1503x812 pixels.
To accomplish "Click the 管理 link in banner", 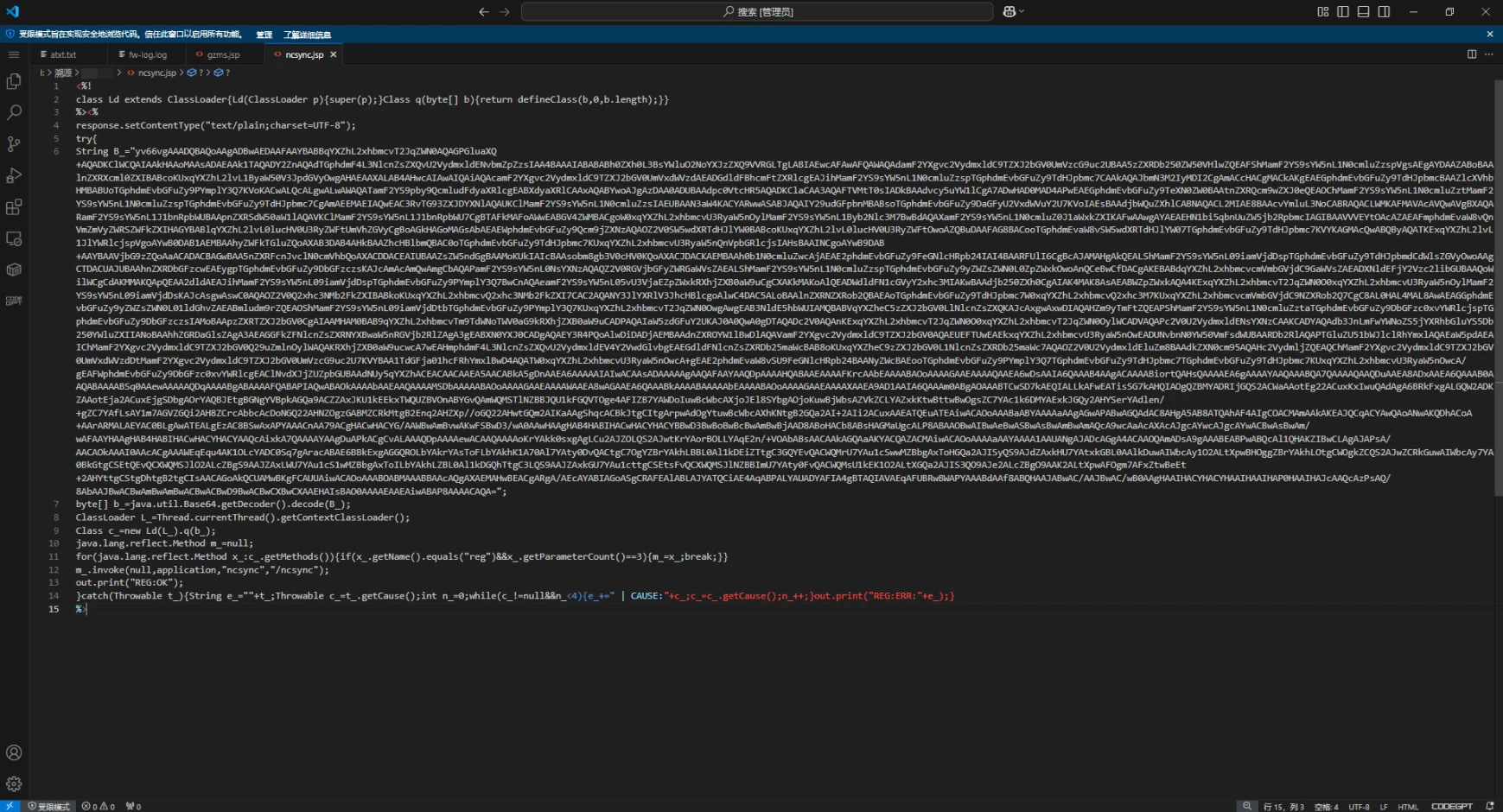I will coord(264,35).
